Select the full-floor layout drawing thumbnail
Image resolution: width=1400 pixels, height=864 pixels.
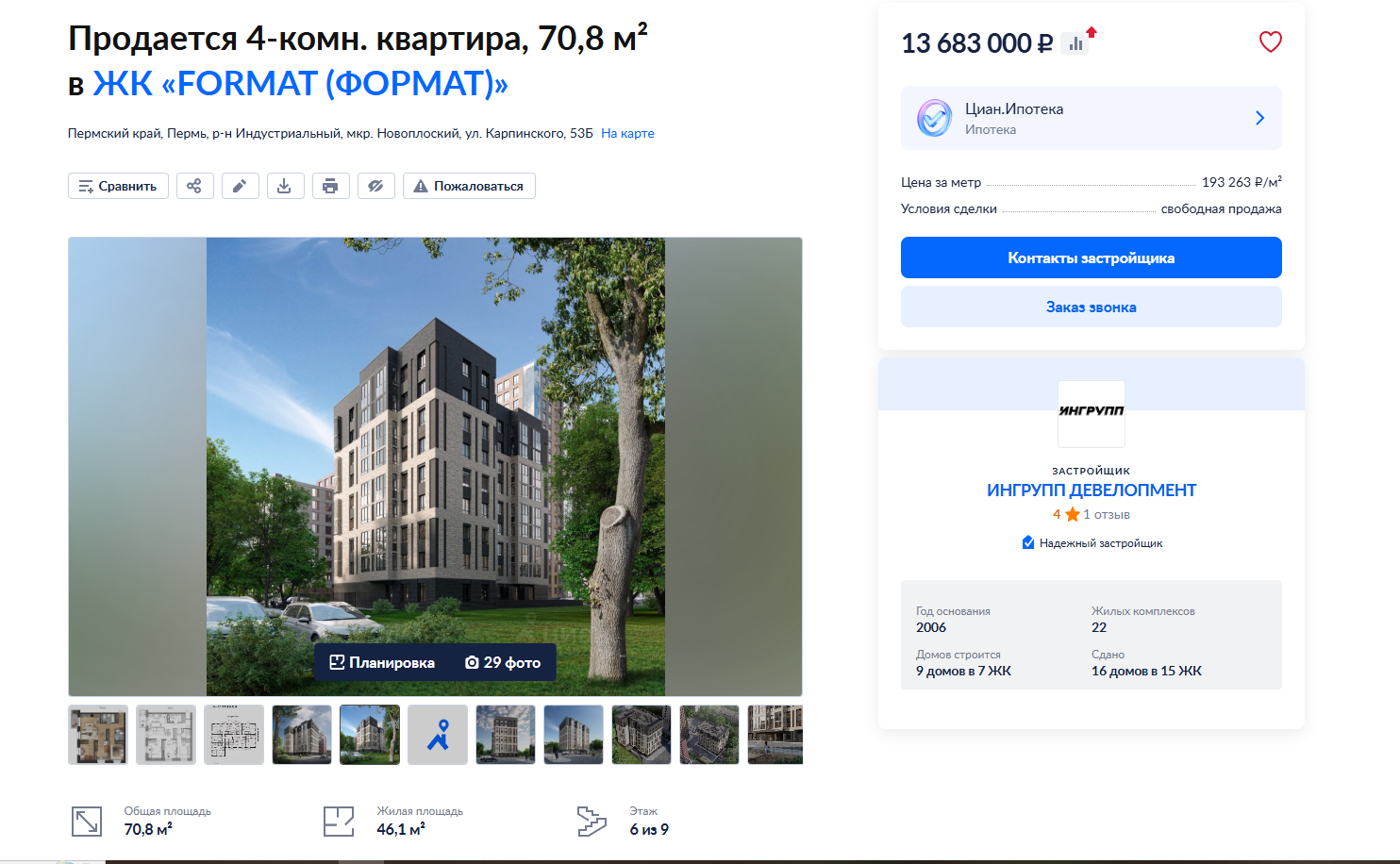tap(234, 735)
